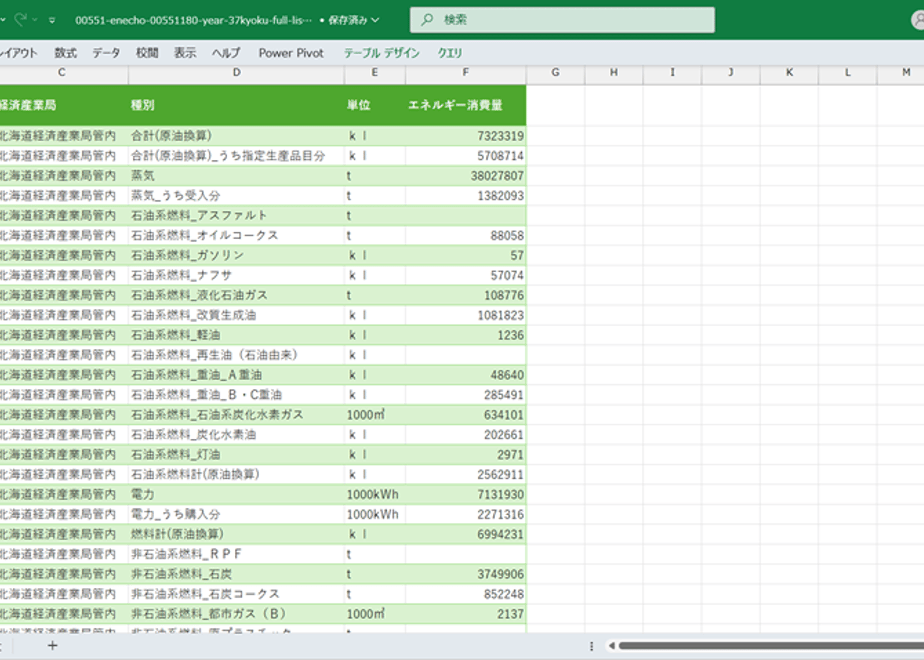Select cell 石油系燃料_再生油（石油由来）

tap(236, 355)
